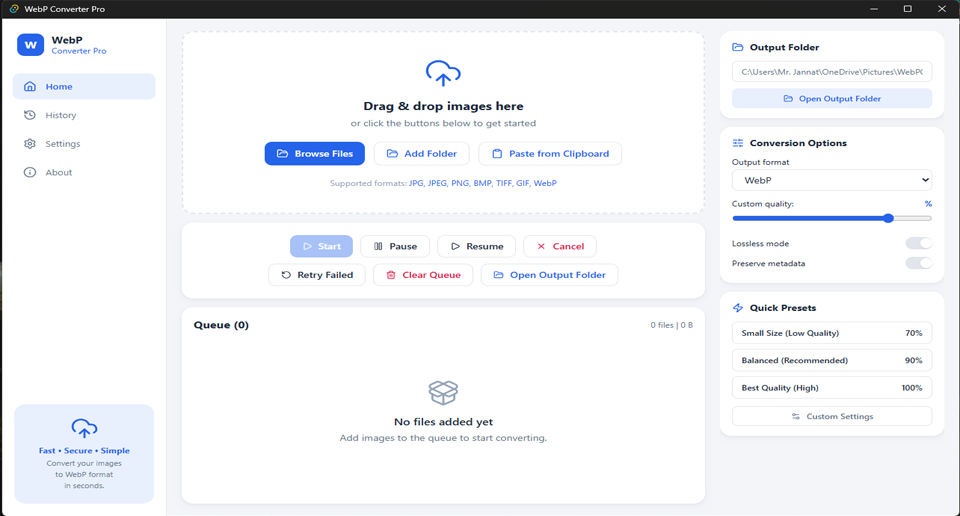Viewport: 960px width, 516px height.
Task: Select Best Quality (High) preset
Action: 832,387
